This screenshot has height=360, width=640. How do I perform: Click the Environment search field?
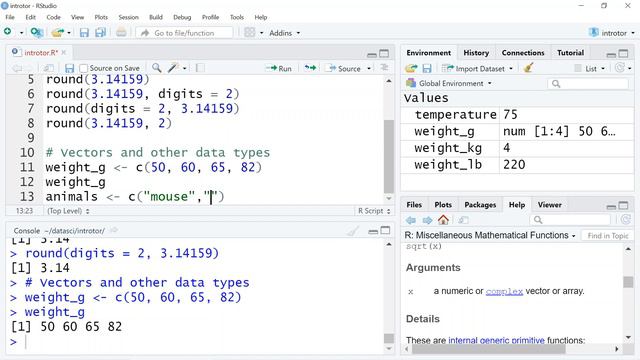coord(588,84)
